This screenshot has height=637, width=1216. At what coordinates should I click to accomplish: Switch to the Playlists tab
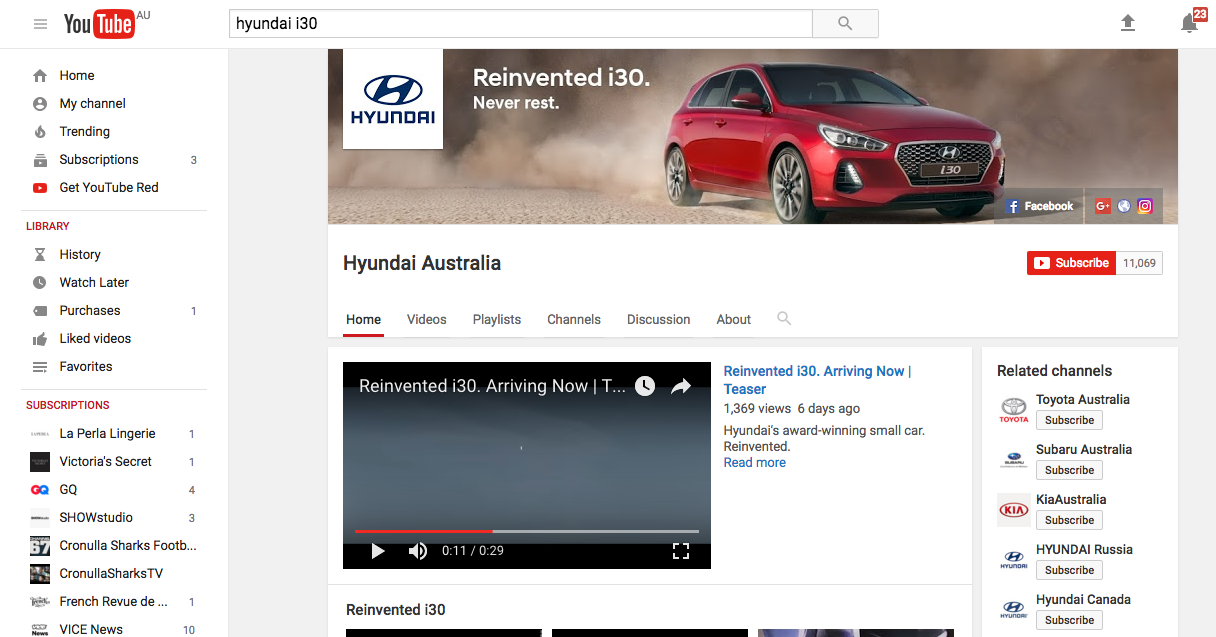pyautogui.click(x=497, y=320)
